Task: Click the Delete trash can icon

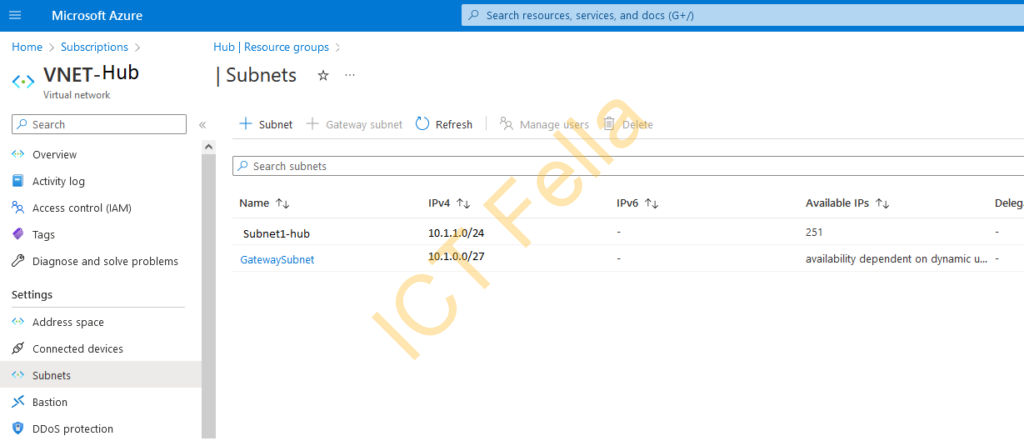Action: coord(609,123)
